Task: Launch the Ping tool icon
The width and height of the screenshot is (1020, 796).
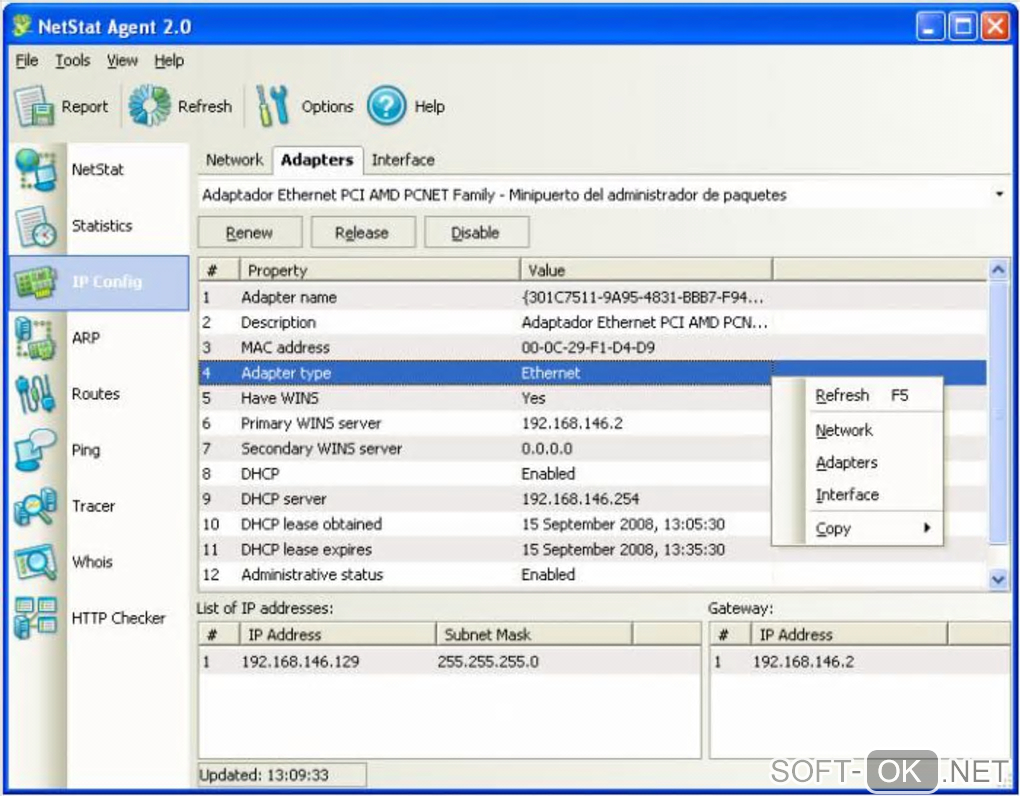Action: [x=37, y=450]
